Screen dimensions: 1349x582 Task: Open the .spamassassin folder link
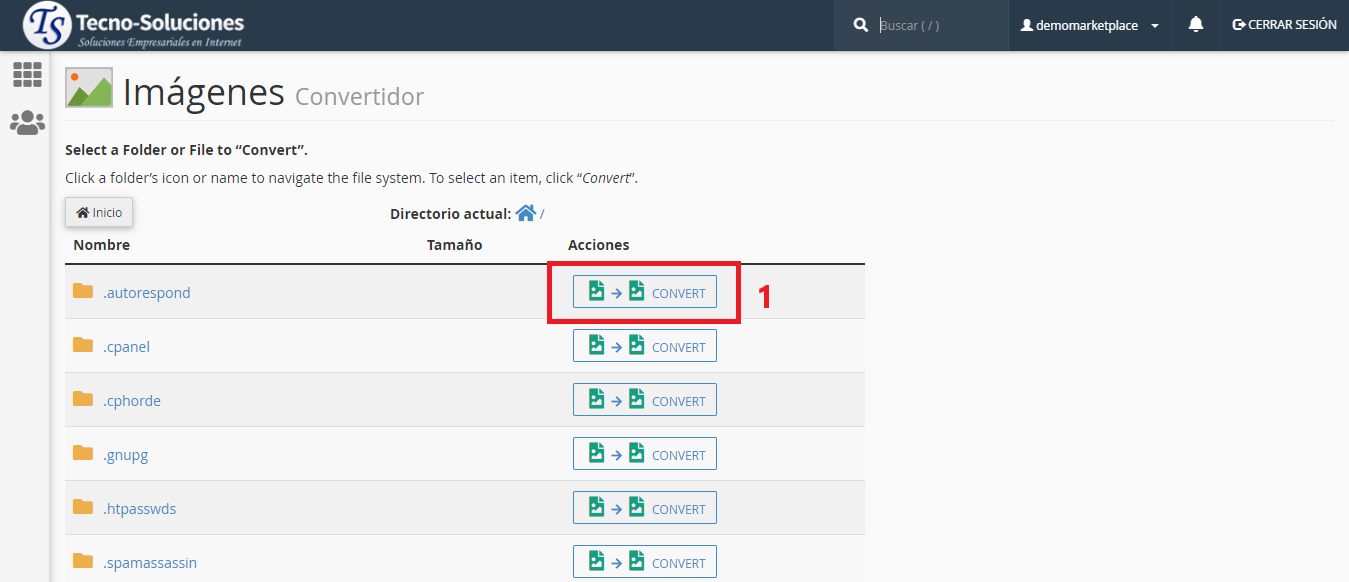tap(149, 563)
